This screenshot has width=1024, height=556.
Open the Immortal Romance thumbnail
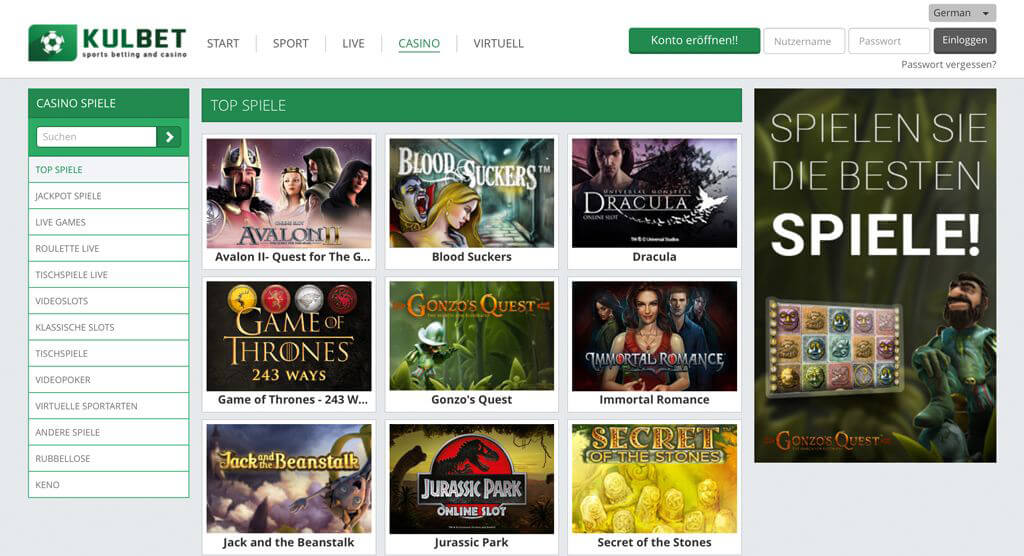pos(654,336)
